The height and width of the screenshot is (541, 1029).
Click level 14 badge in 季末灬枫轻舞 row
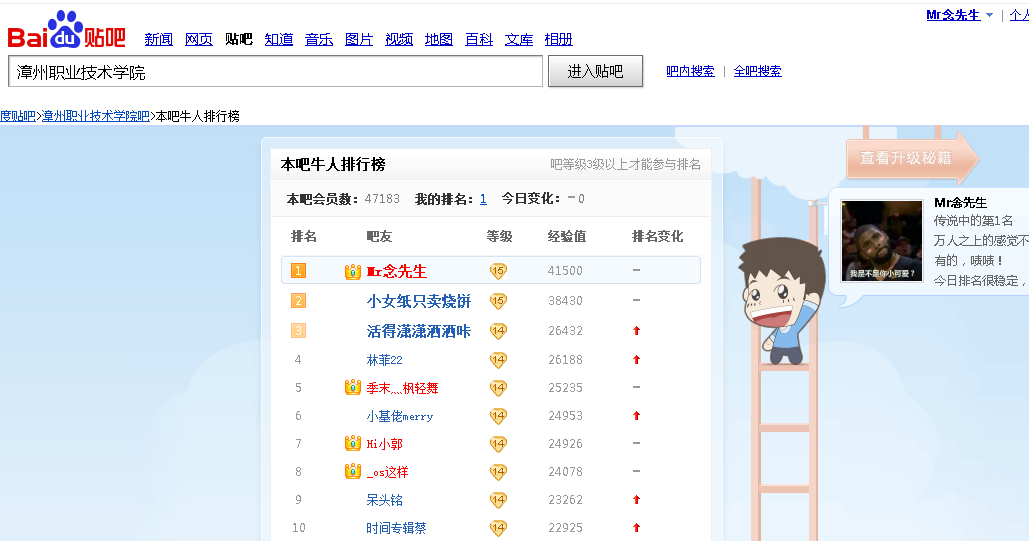pyautogui.click(x=498, y=388)
